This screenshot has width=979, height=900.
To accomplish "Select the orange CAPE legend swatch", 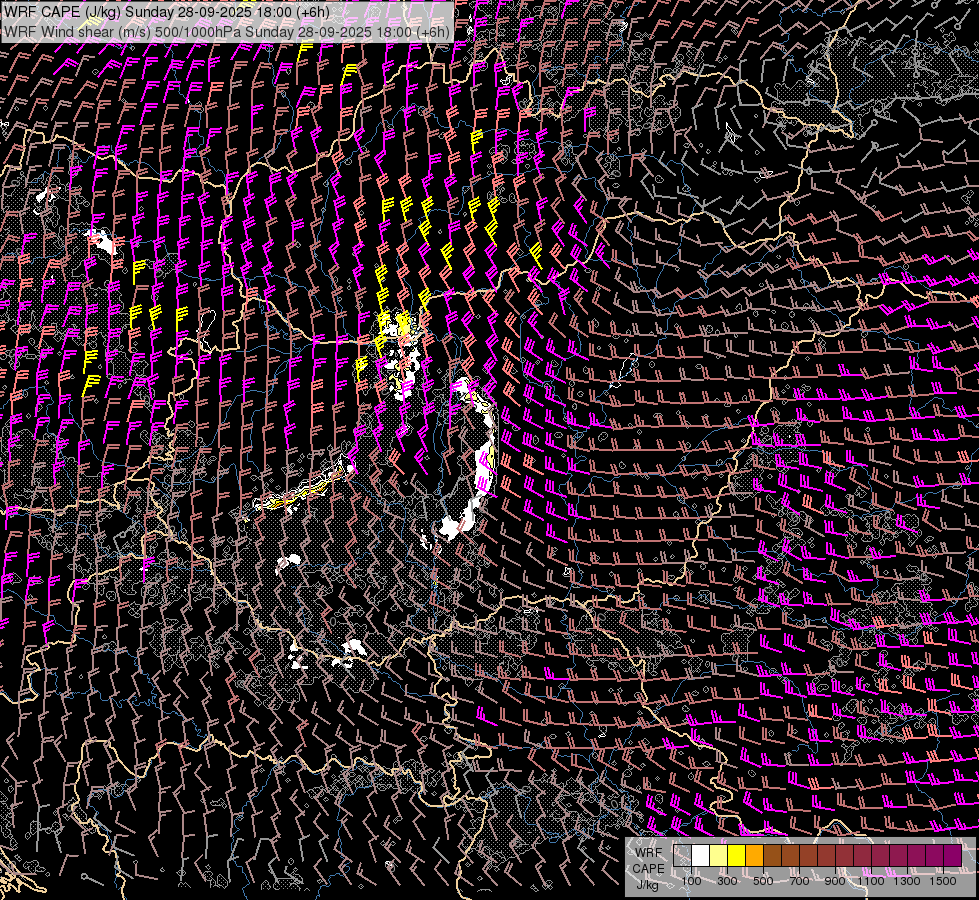I will [x=755, y=855].
